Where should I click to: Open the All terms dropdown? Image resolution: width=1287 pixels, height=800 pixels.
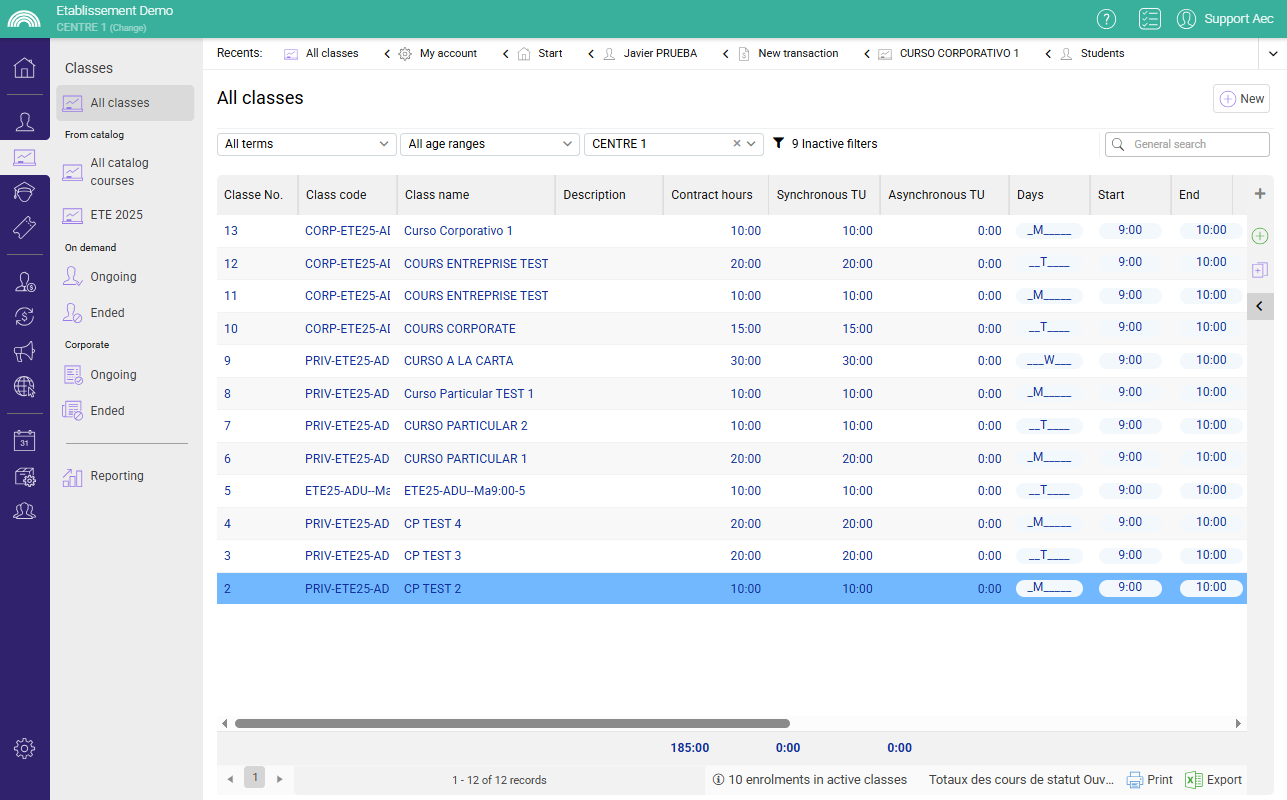coord(307,144)
